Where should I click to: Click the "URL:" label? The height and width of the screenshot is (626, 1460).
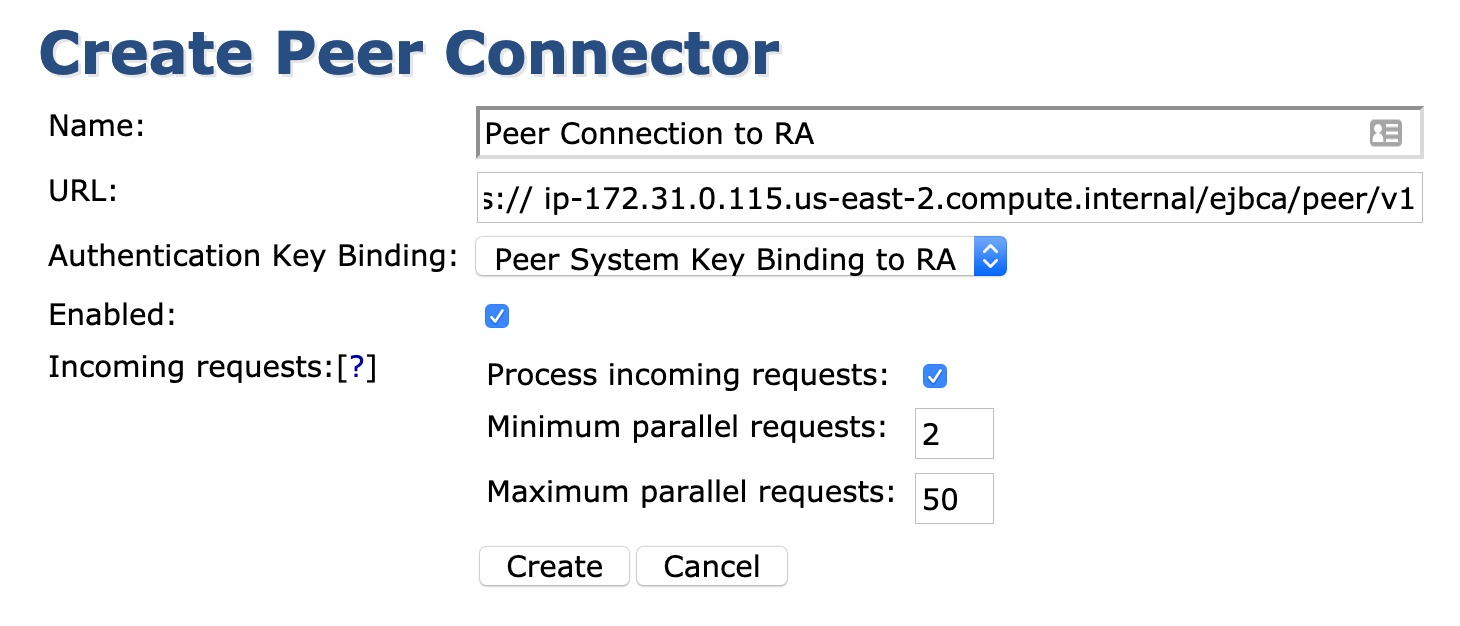click(83, 191)
